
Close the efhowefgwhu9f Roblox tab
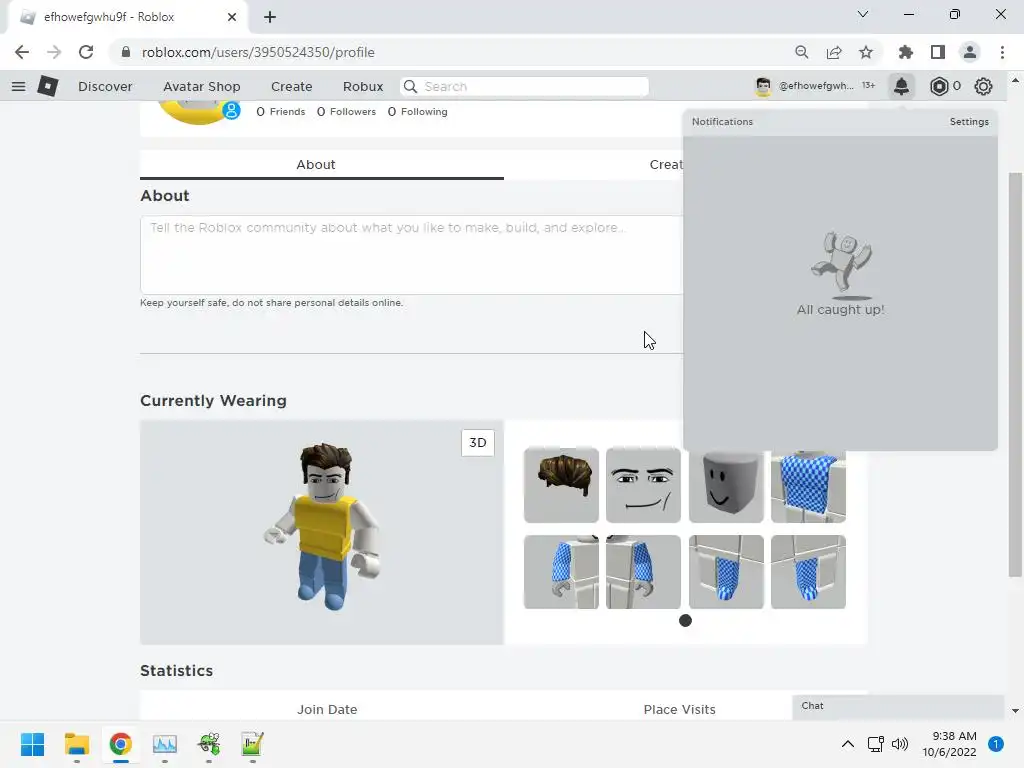232,17
